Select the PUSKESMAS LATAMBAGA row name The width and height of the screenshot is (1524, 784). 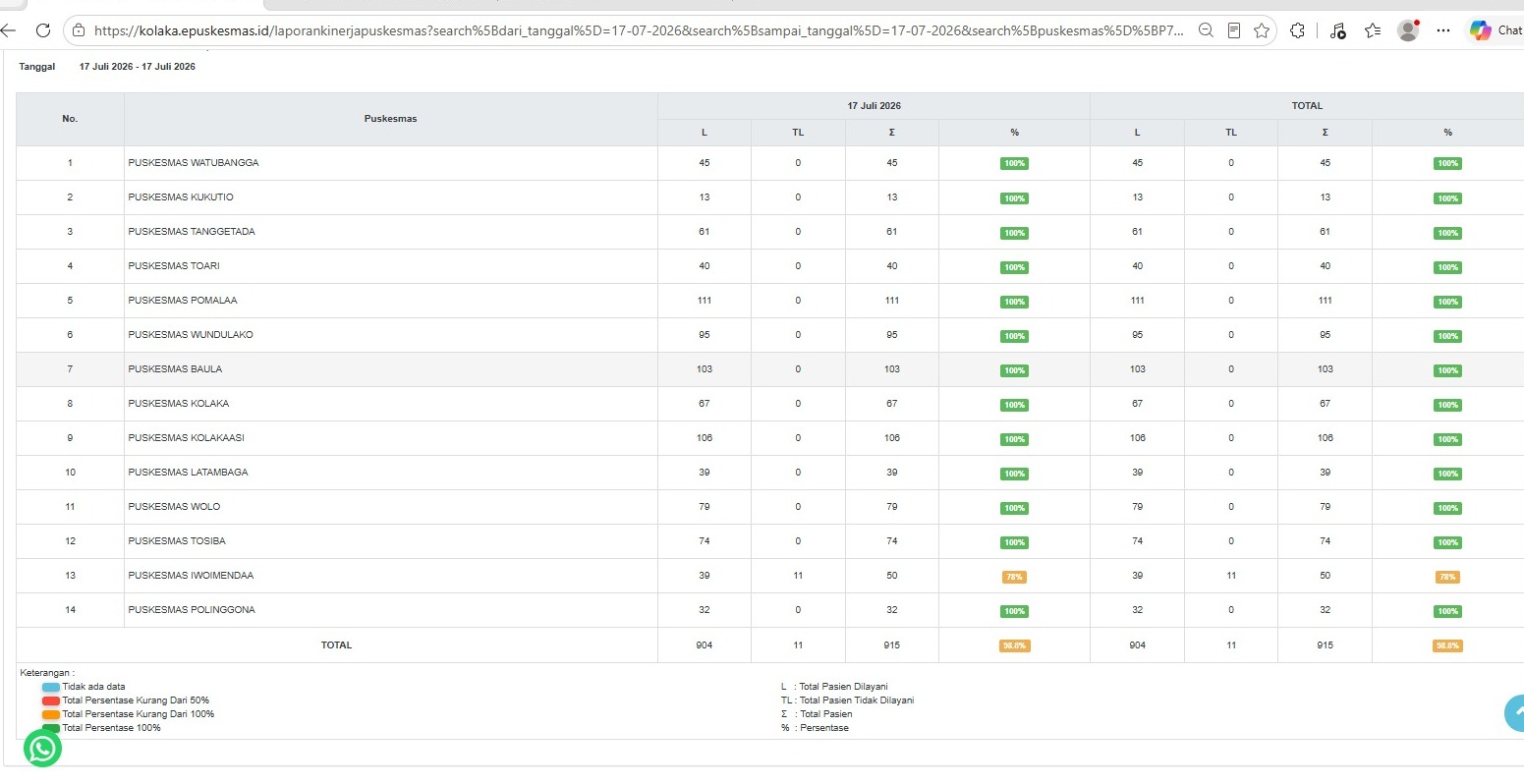point(188,473)
